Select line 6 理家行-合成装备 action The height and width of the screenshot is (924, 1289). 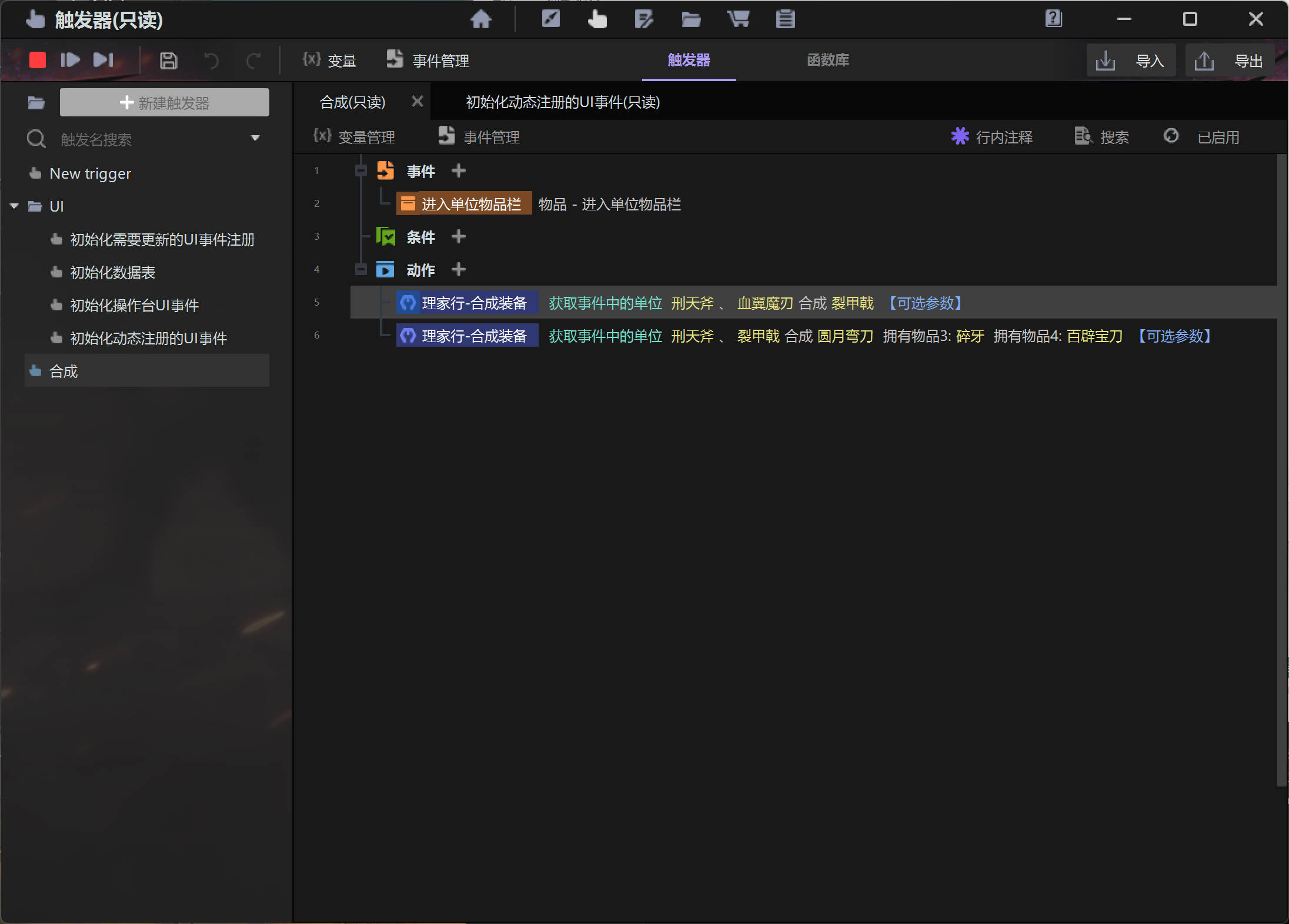click(467, 335)
